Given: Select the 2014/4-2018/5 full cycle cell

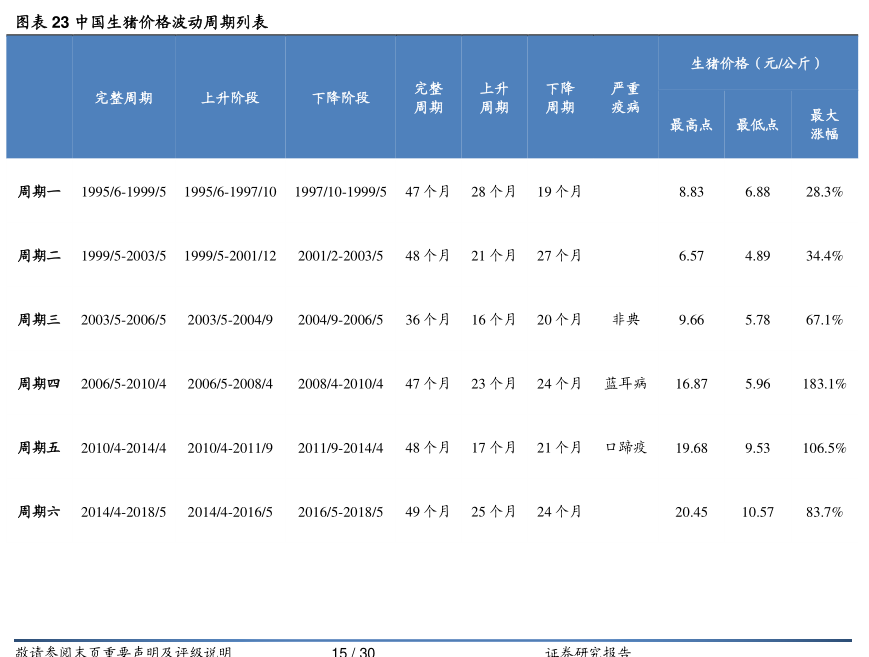Looking at the screenshot, I should [x=123, y=512].
